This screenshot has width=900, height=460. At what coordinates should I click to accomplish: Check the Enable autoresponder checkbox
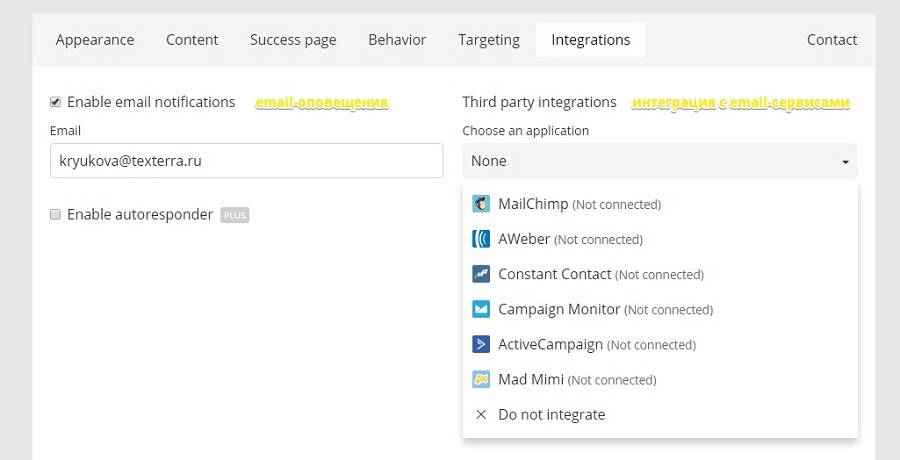[55, 215]
